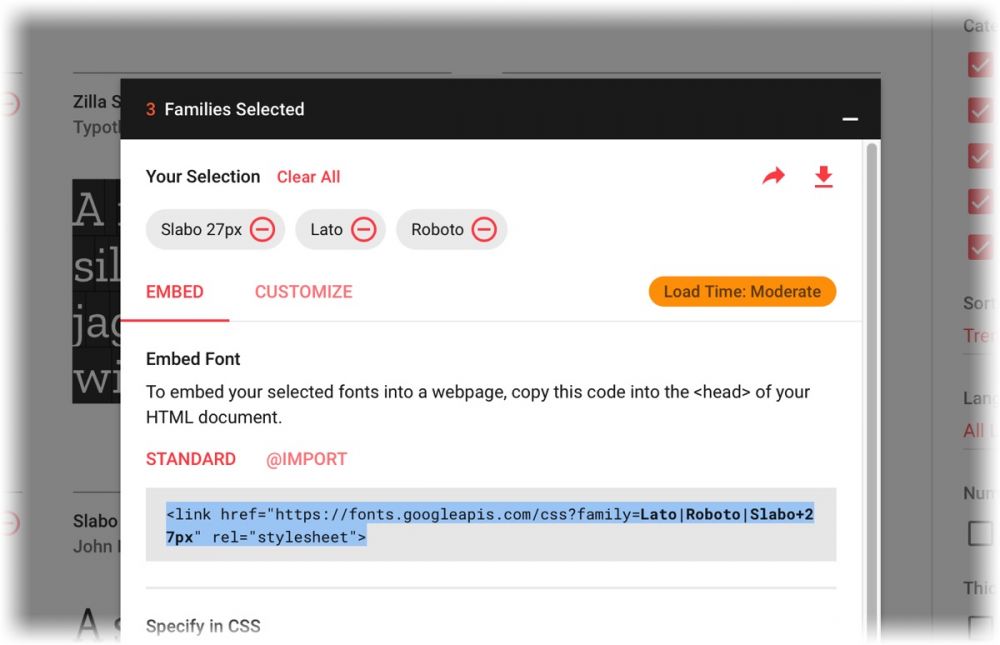Select the STANDARD embed method
The image size is (1000, 645).
(x=191, y=459)
